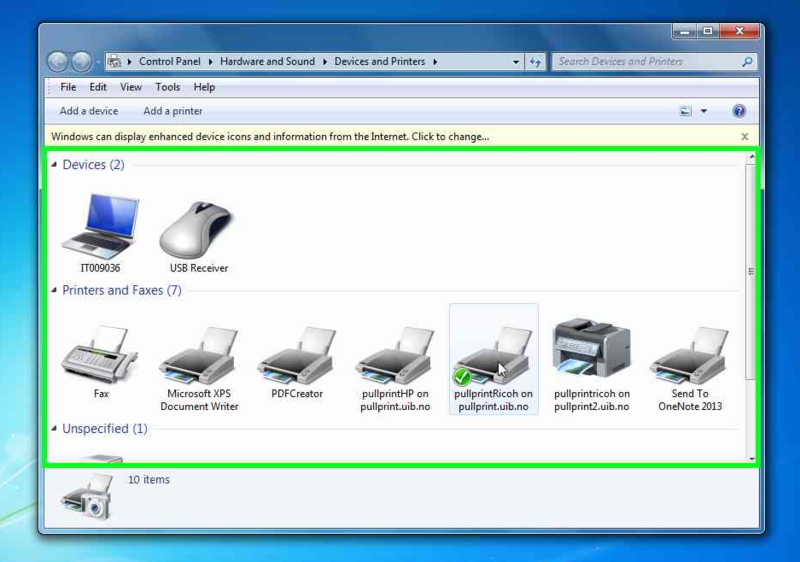The image size is (800, 562).
Task: Click the Forward navigation arrow
Action: [81, 62]
